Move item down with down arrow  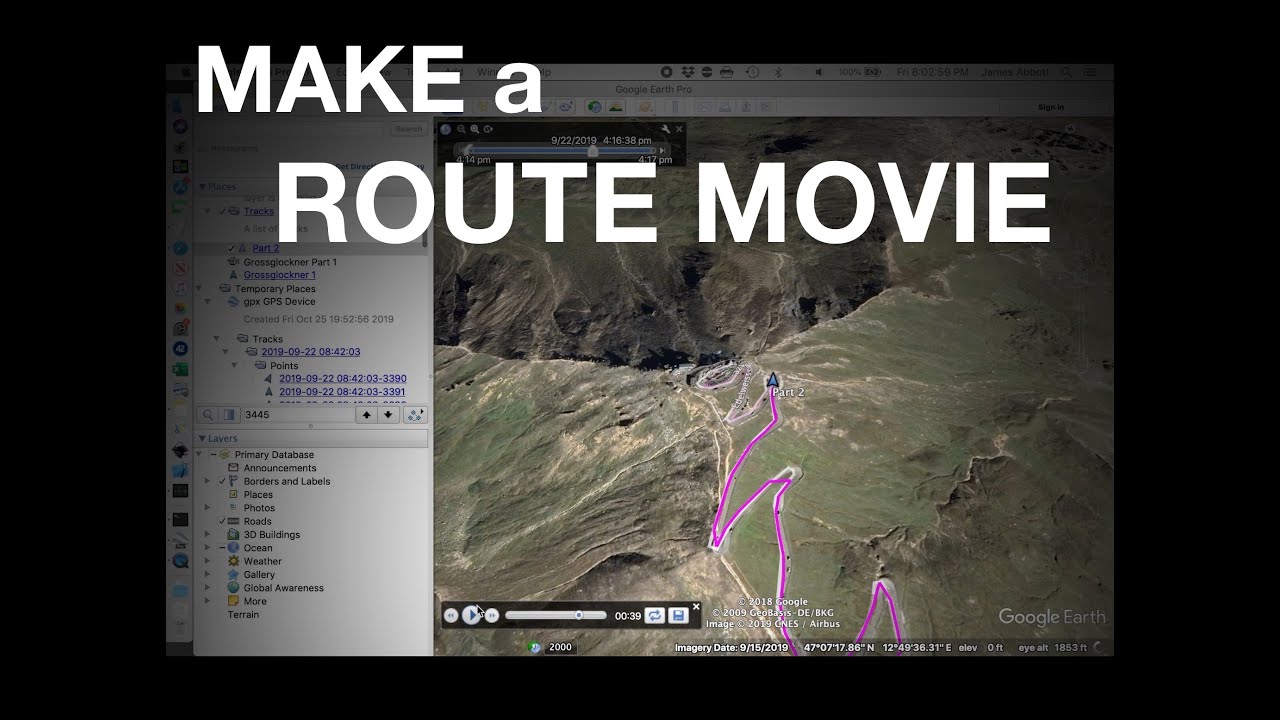388,415
